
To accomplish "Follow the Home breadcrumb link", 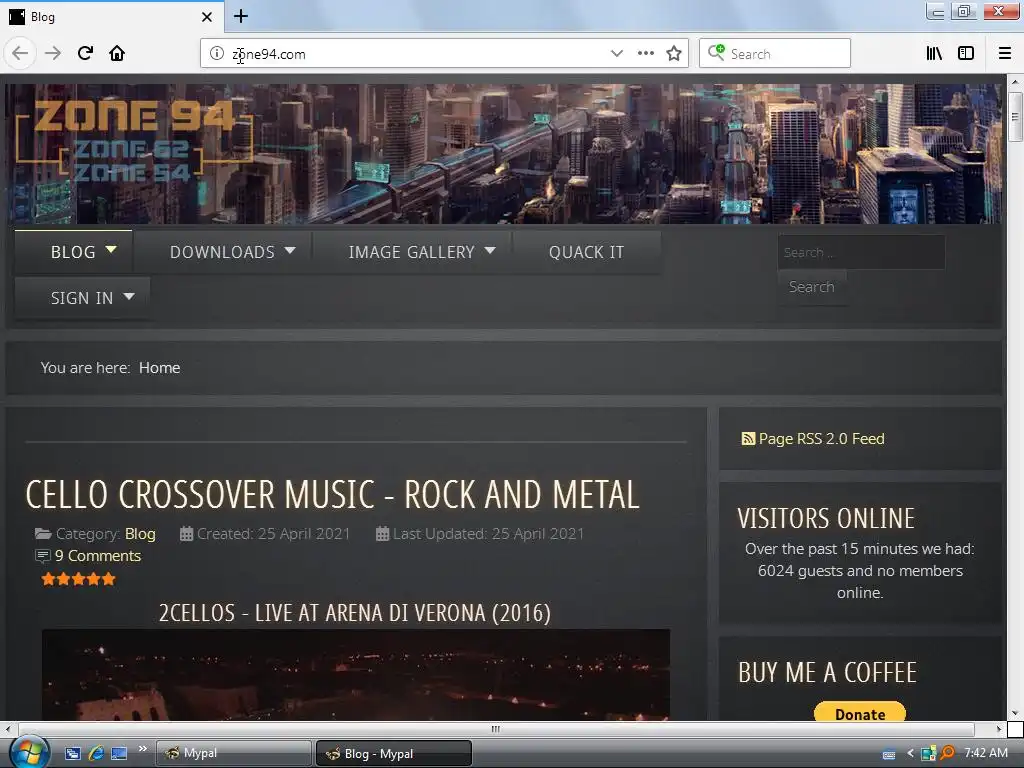I will pos(159,368).
